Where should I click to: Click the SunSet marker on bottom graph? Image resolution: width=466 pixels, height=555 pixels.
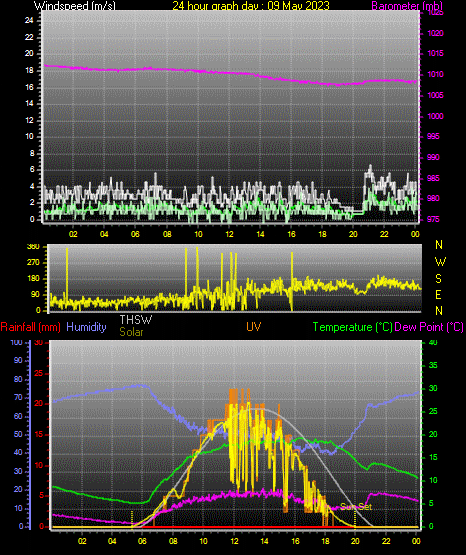pyautogui.click(x=356, y=507)
